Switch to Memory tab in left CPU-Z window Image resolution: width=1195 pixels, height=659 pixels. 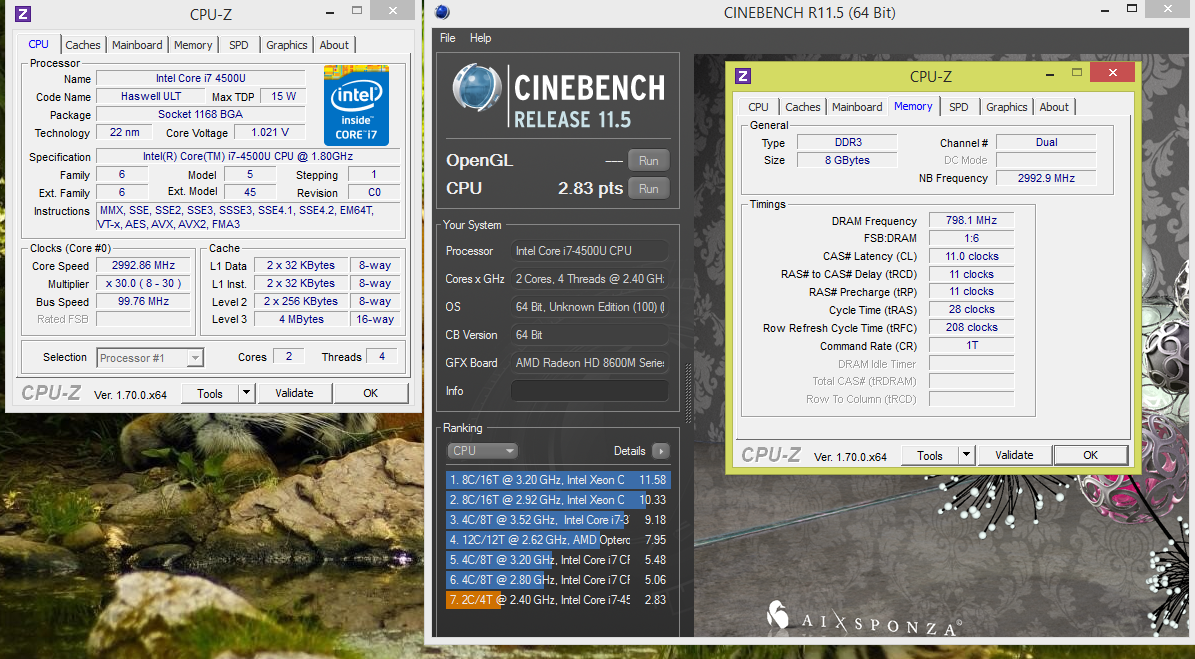(193, 45)
